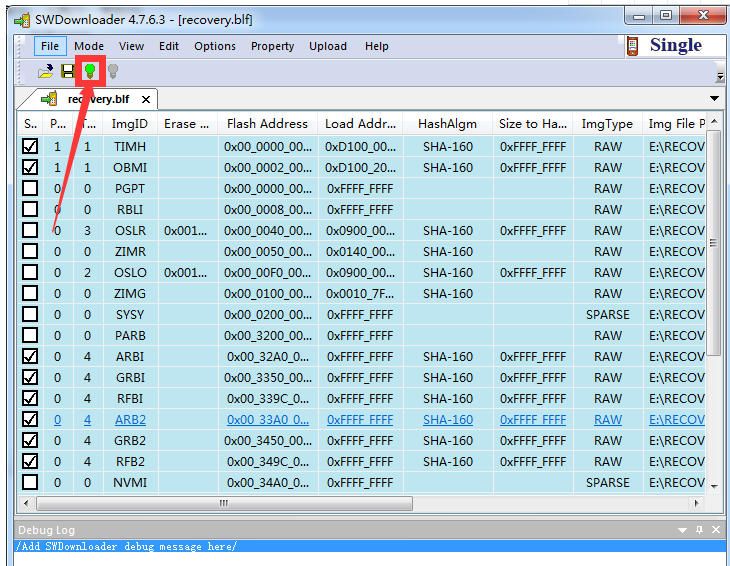Click the scroll up arrow
Viewport: 730px width, 566px height.
click(714, 121)
